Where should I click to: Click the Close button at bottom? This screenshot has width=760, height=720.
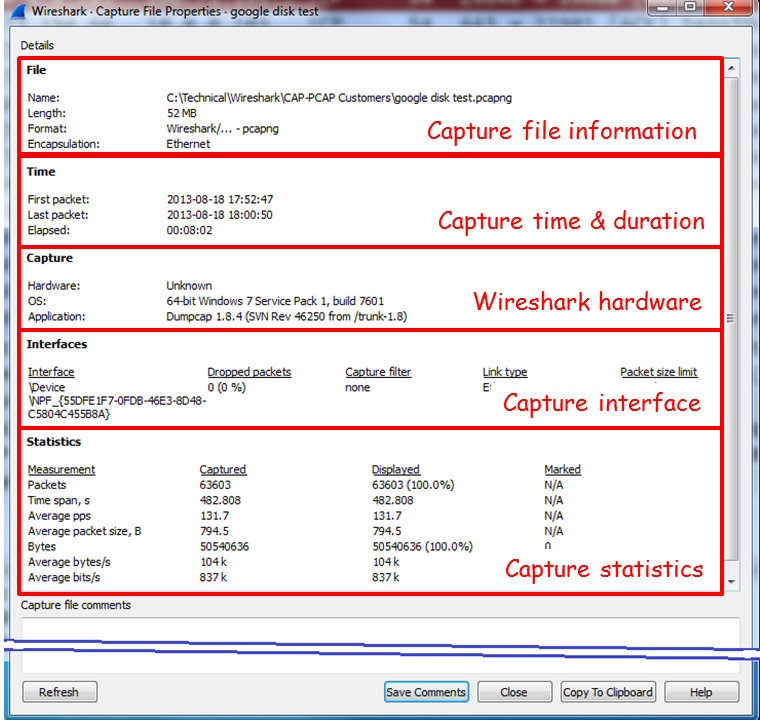point(514,692)
